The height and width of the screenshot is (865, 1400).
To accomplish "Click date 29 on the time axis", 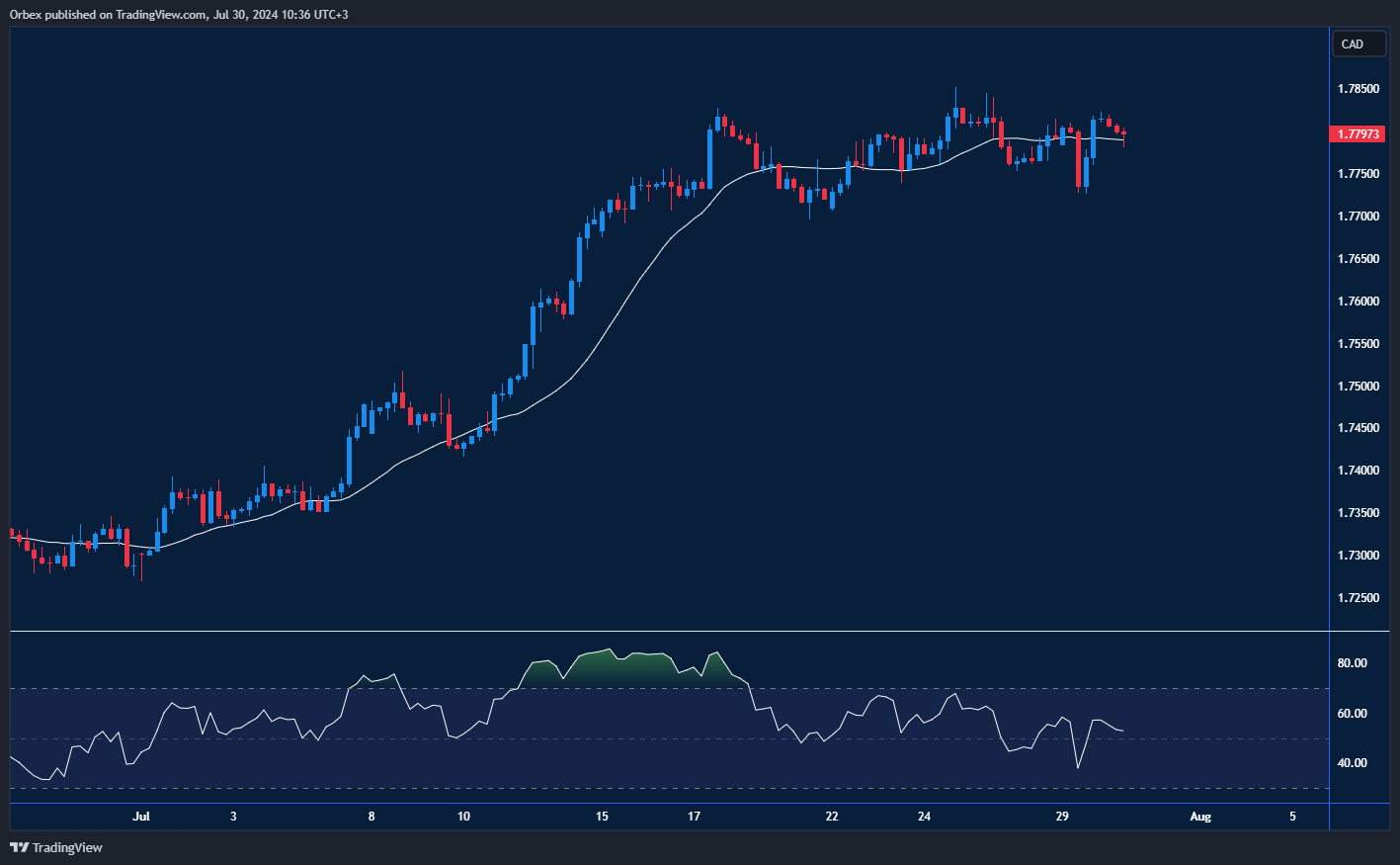I will tap(1062, 817).
